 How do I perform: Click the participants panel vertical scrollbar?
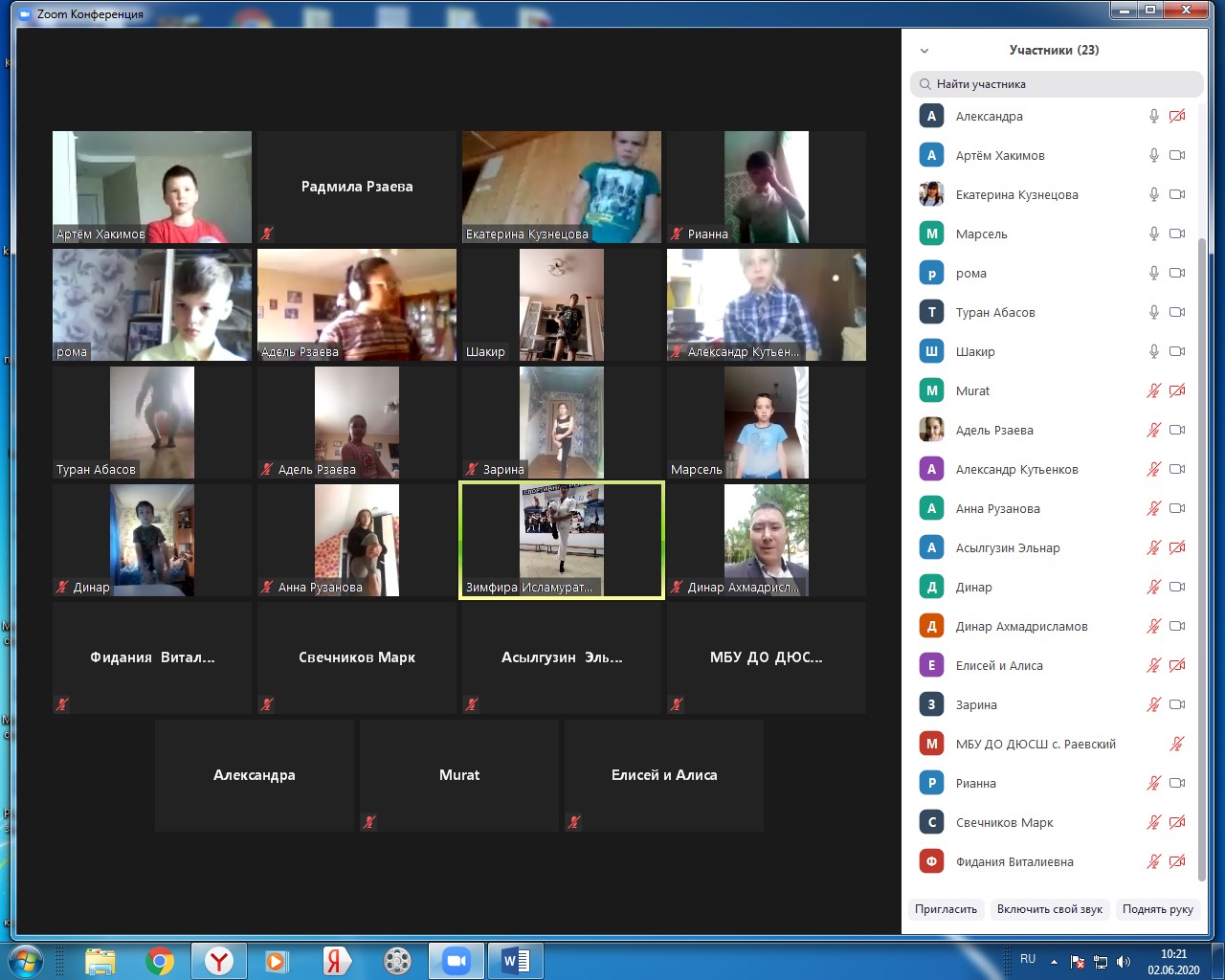point(1202,555)
